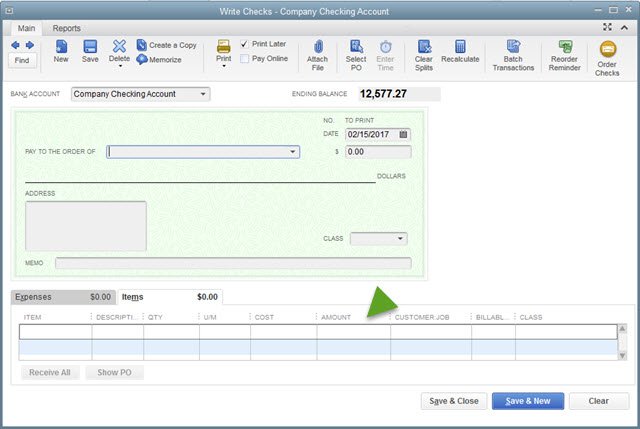Expand the Bank Account dropdown
The image size is (640, 429).
(x=204, y=94)
